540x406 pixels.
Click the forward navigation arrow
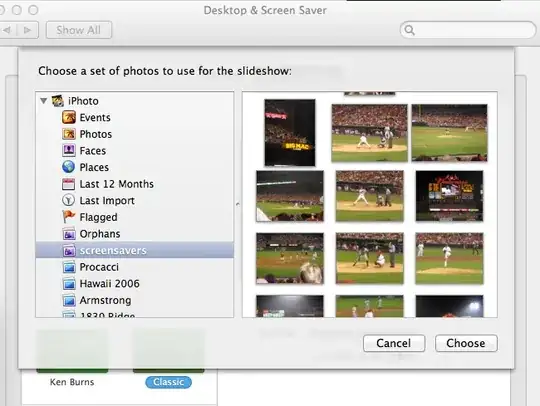28,30
